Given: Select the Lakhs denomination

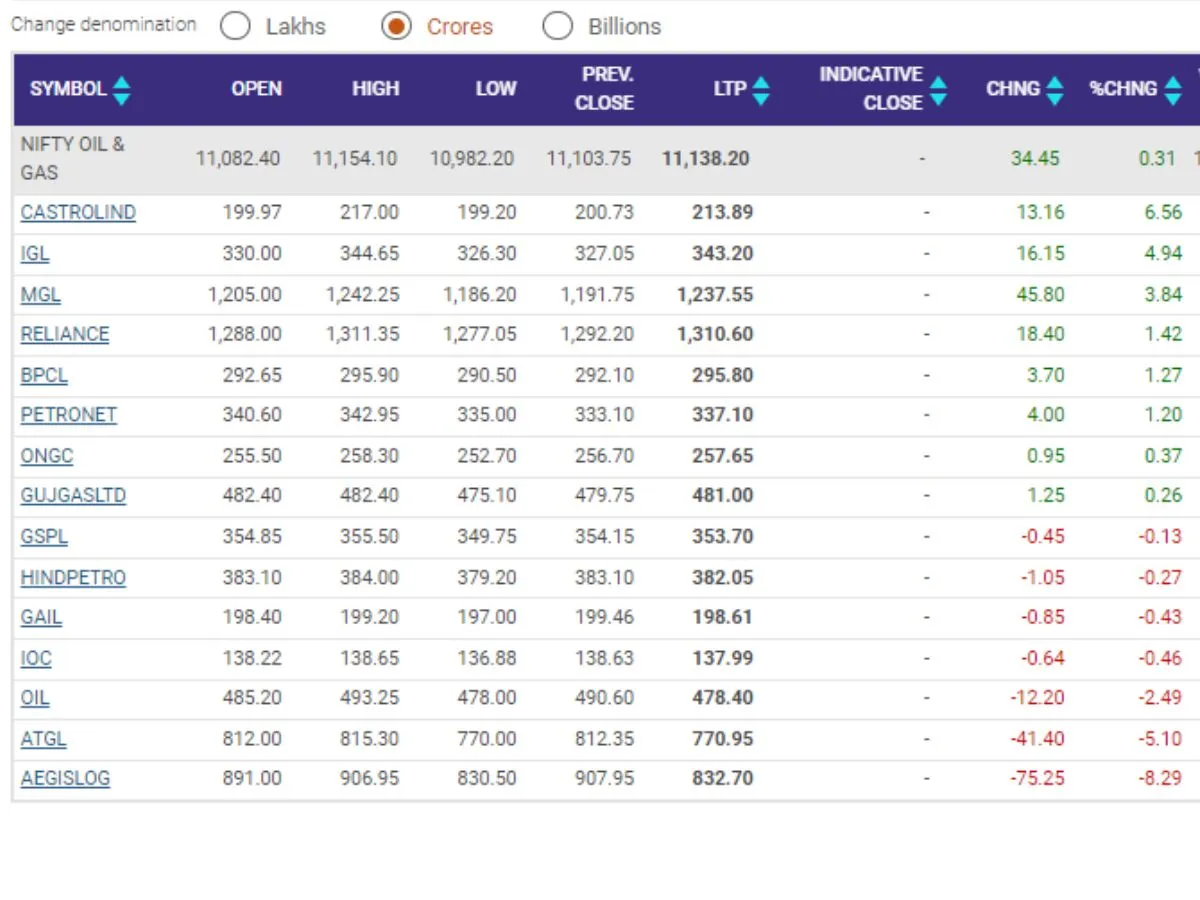Looking at the screenshot, I should (235, 27).
